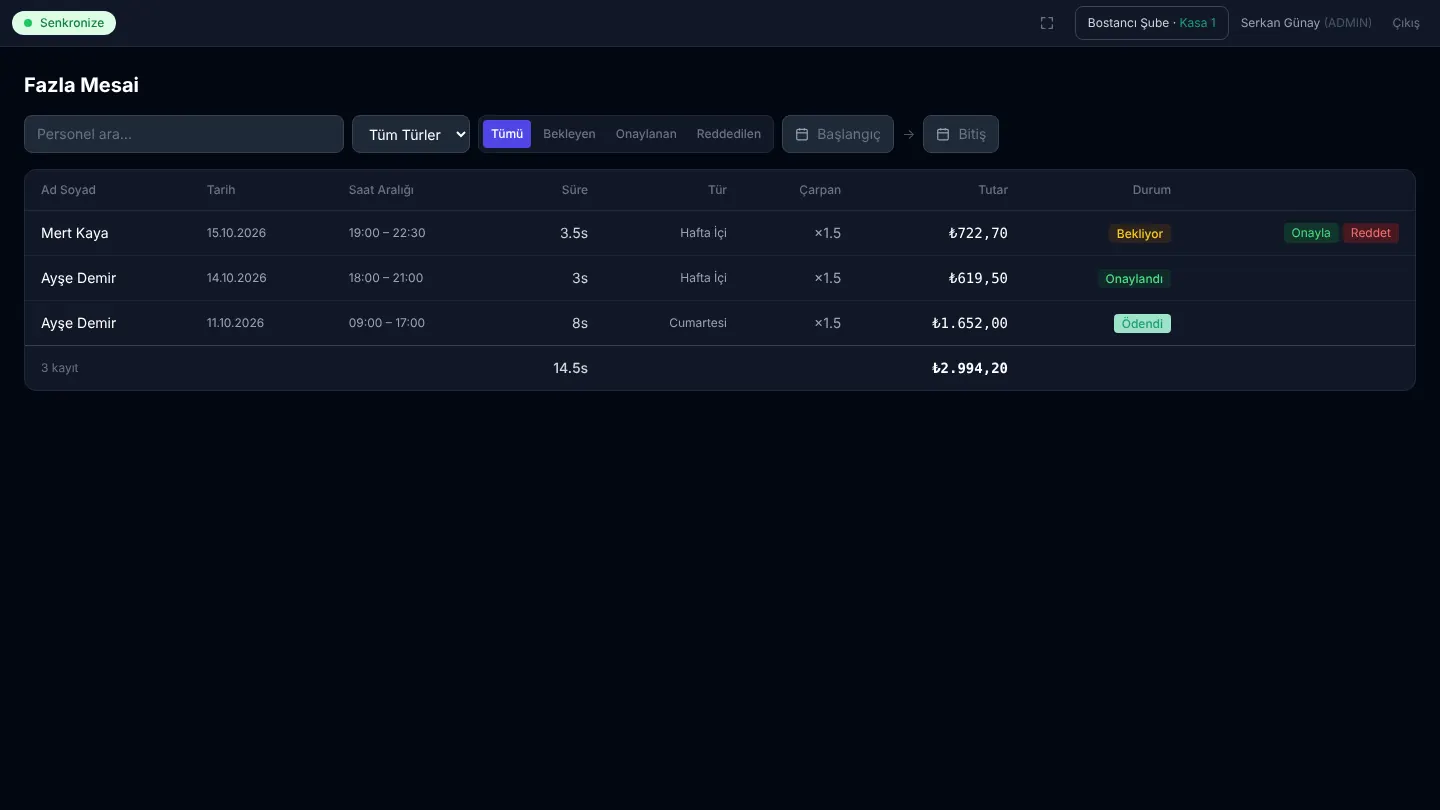
Task: Open Bostancı Şube Kasa 1 selector
Action: pos(1152,23)
